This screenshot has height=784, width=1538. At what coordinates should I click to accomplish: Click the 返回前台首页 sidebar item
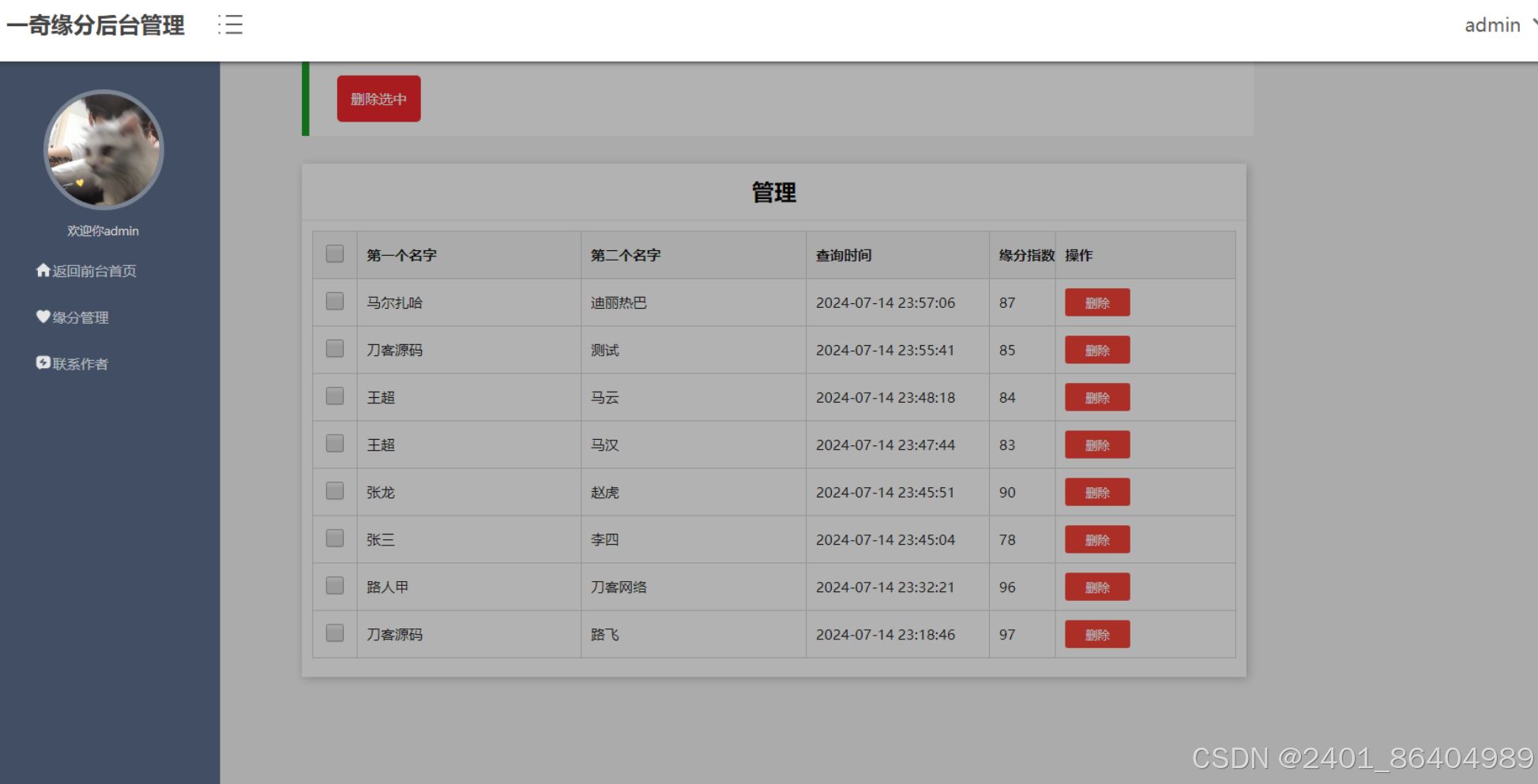point(95,271)
